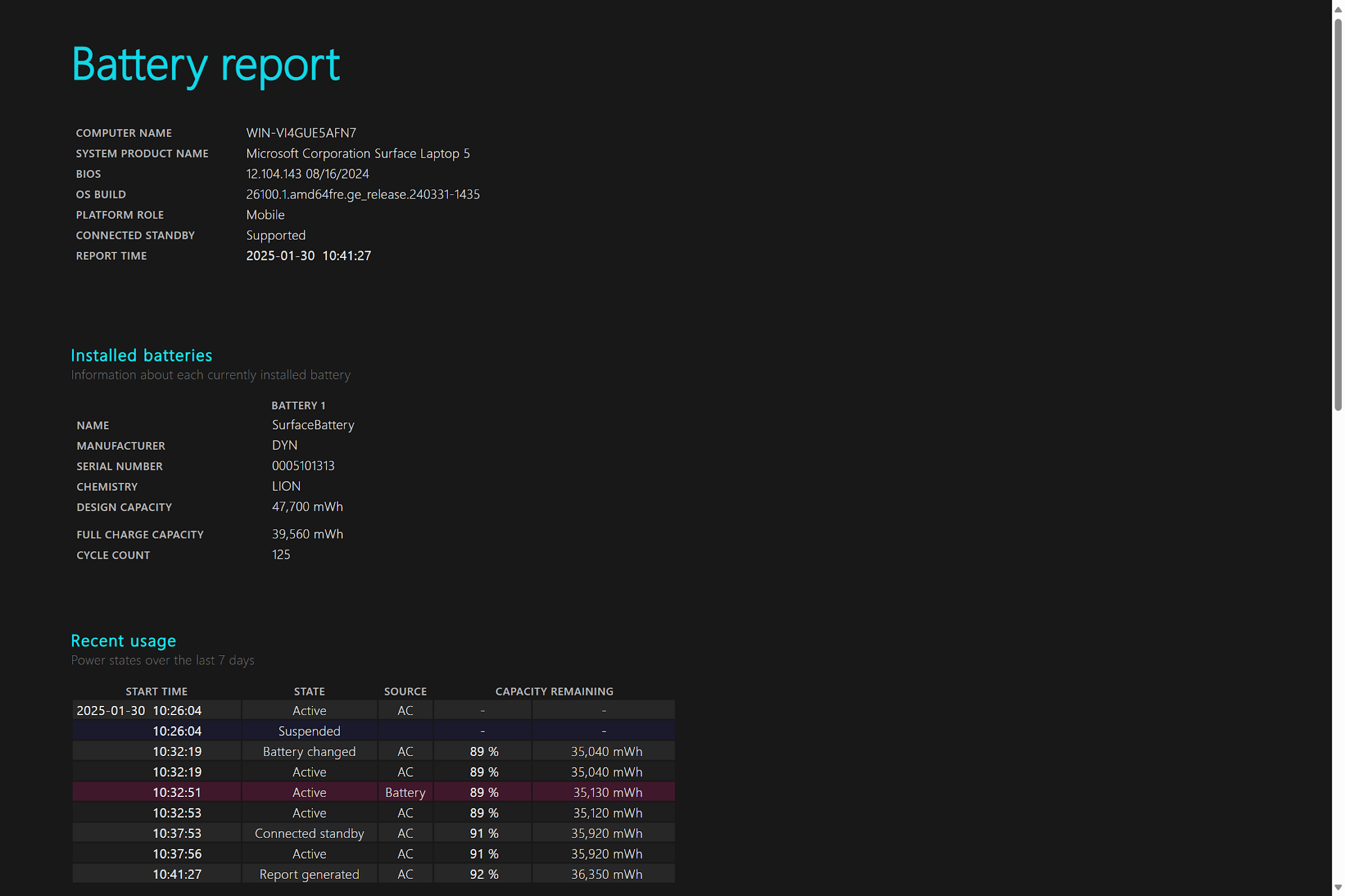1345x896 pixels.
Task: Click the 'START TIME' column header
Action: pos(157,691)
